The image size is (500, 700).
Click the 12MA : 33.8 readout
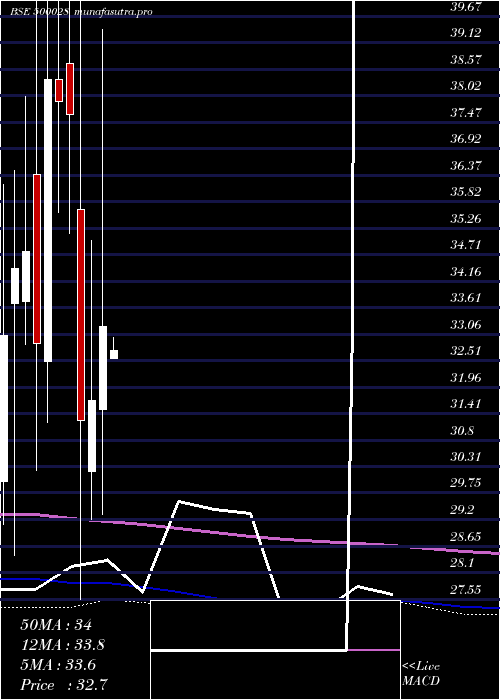(63, 645)
